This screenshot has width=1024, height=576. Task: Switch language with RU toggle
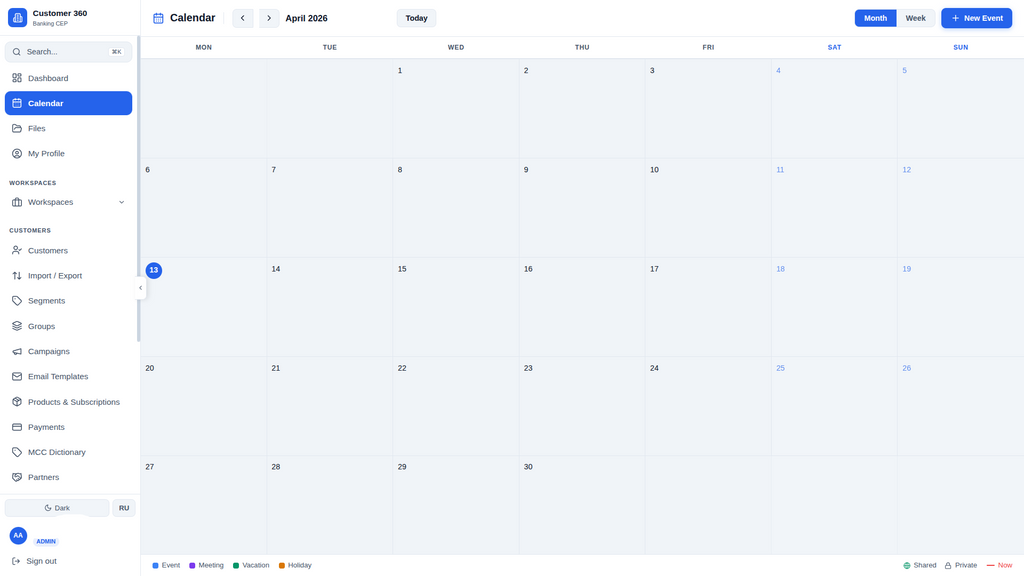[x=124, y=508]
